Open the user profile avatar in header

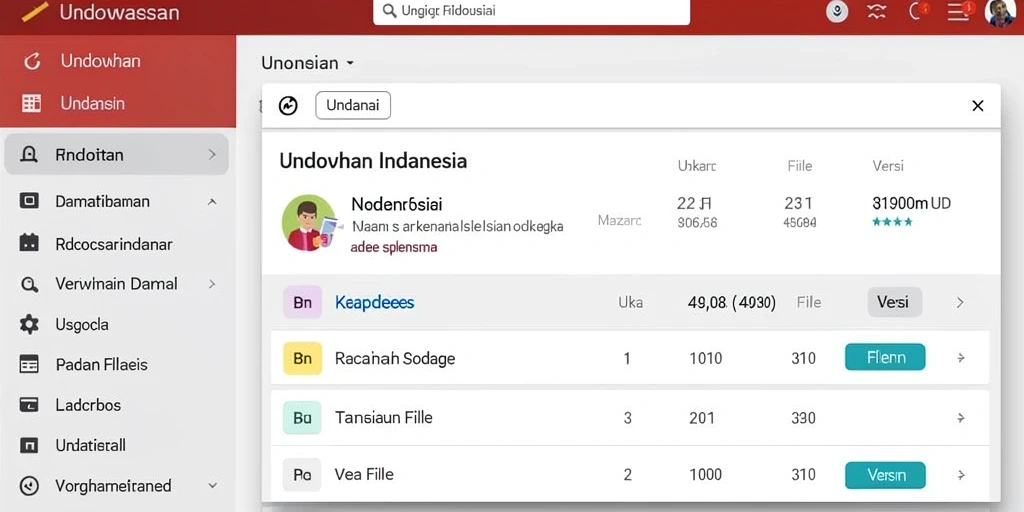(1000, 12)
